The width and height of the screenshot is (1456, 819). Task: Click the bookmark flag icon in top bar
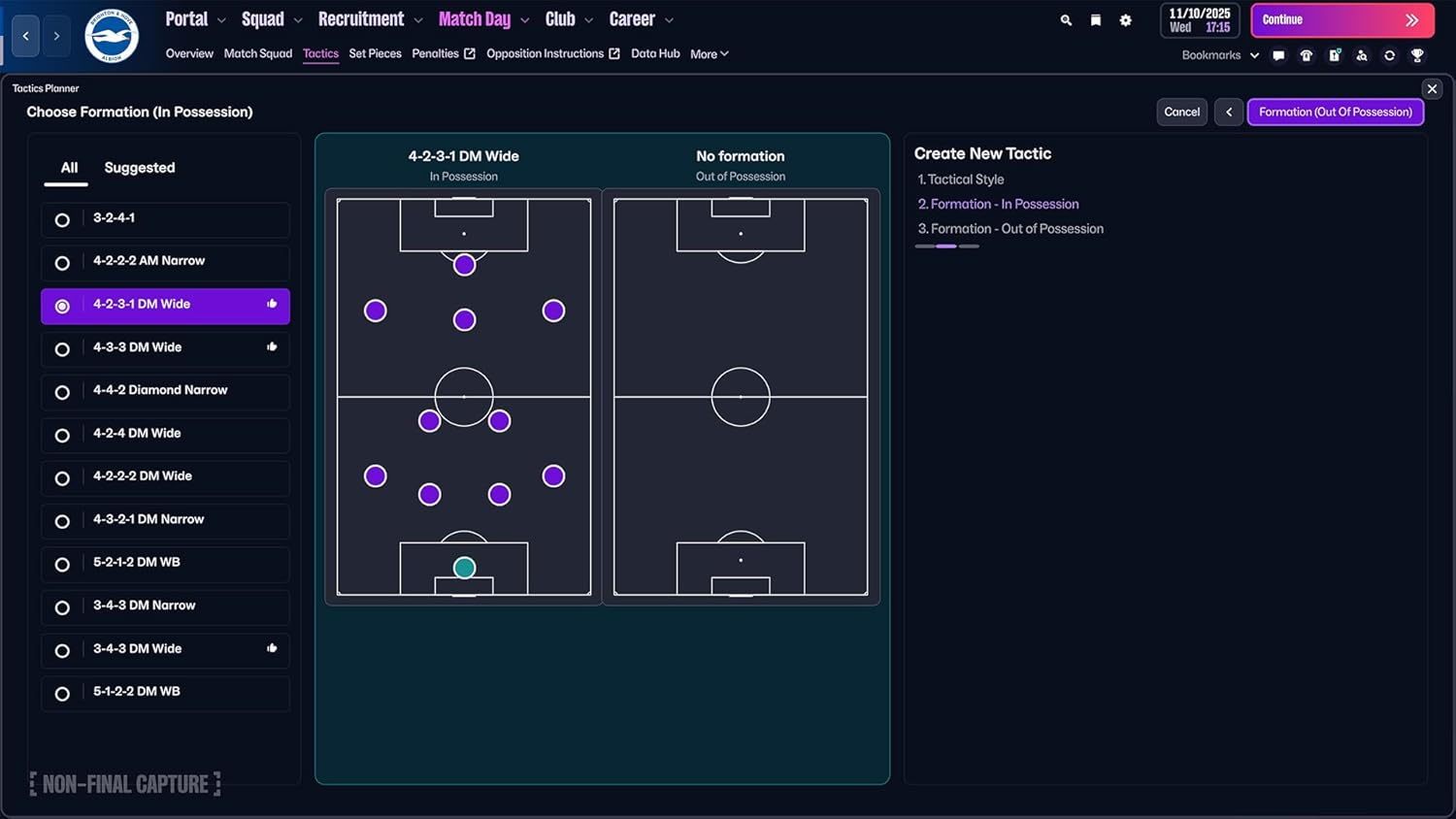[x=1096, y=19]
